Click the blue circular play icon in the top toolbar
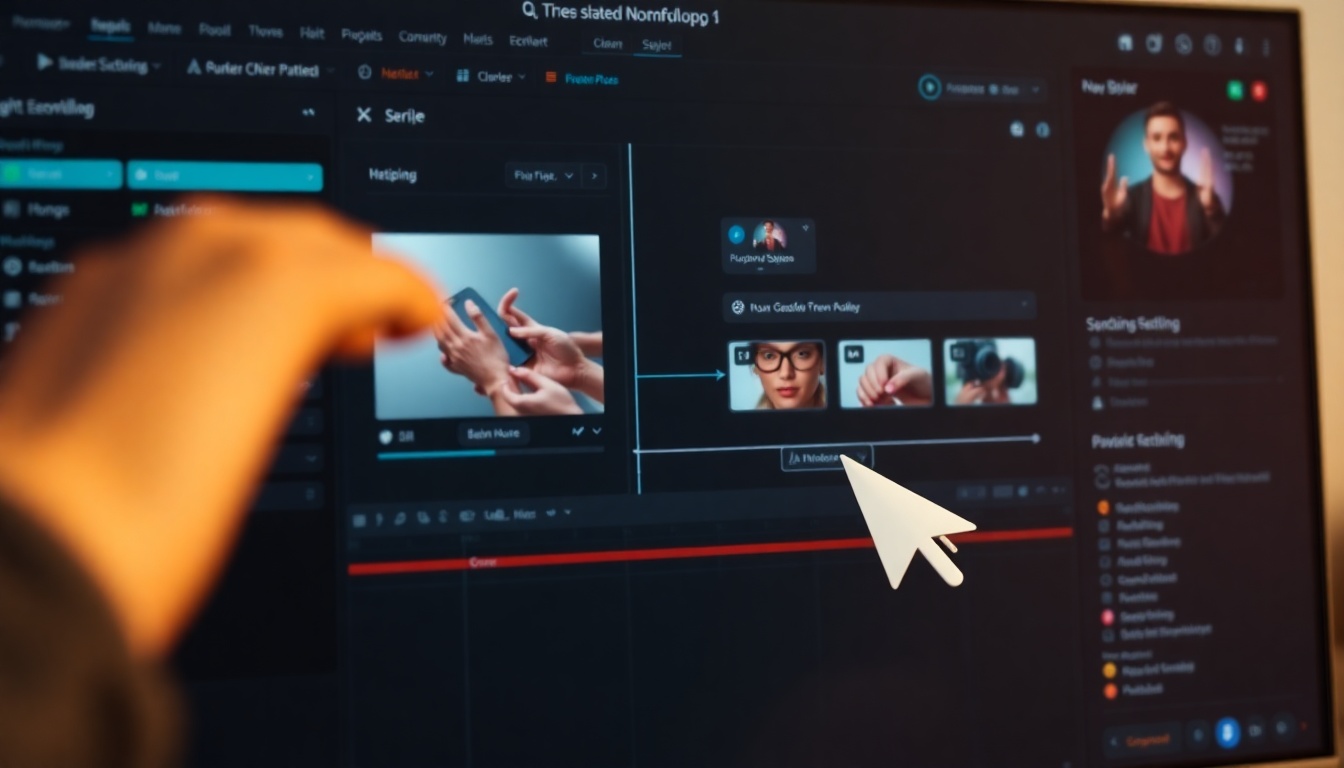Screen dimensions: 1344x768 point(930,88)
